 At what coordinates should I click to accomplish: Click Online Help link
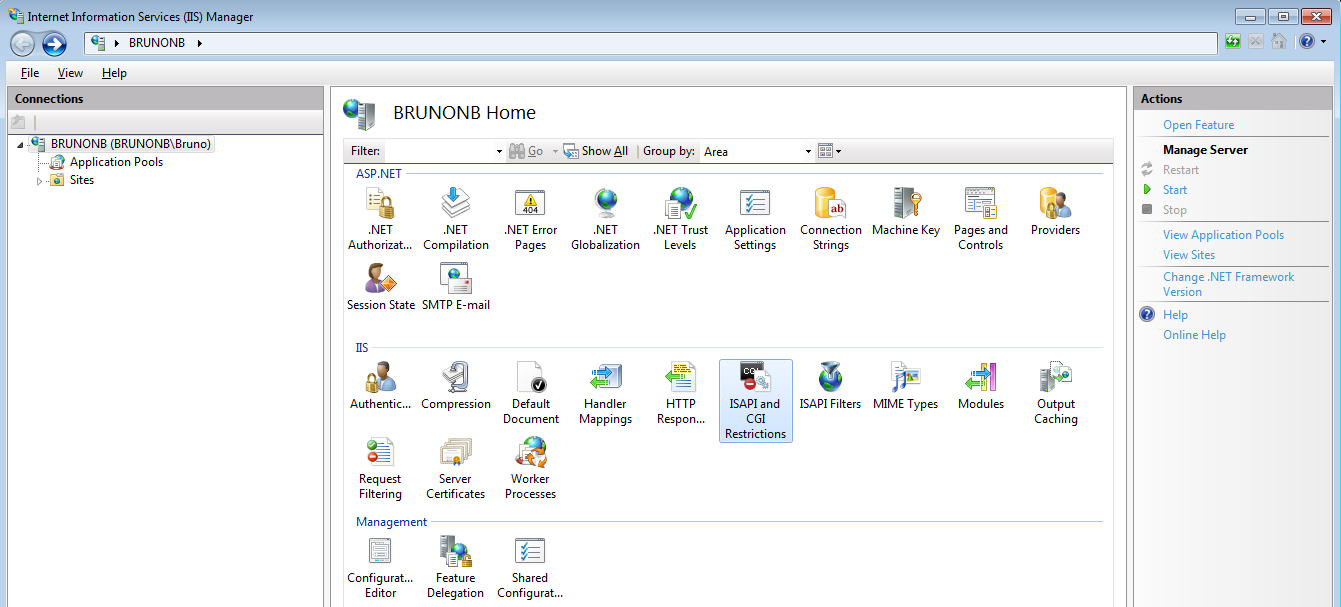[x=1194, y=335]
